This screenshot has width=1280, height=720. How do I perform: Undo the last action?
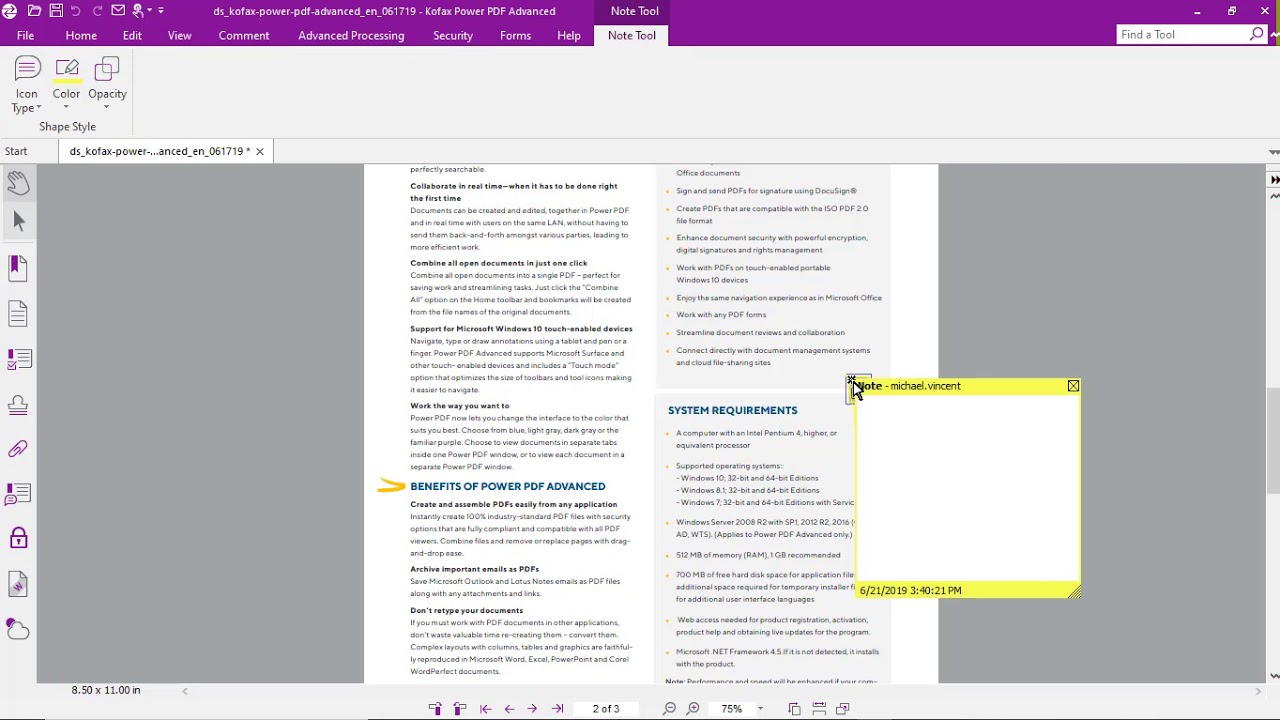click(x=76, y=11)
